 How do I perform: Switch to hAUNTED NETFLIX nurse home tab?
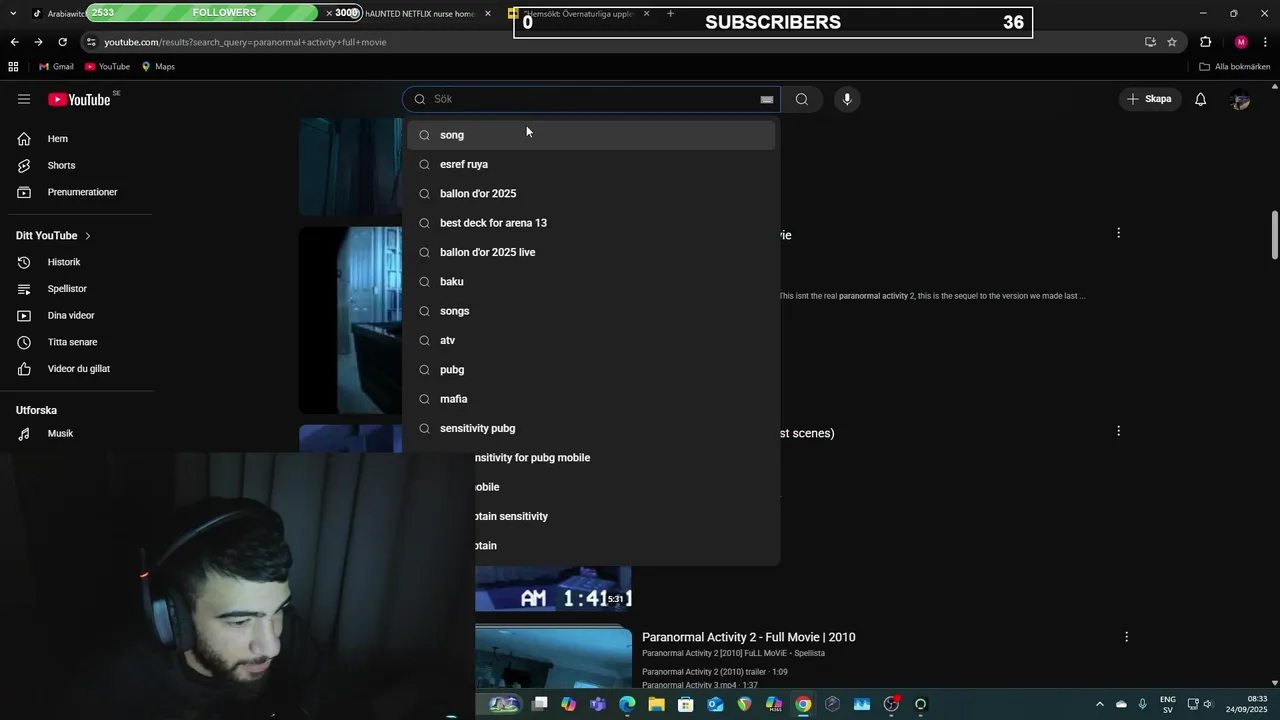point(420,14)
